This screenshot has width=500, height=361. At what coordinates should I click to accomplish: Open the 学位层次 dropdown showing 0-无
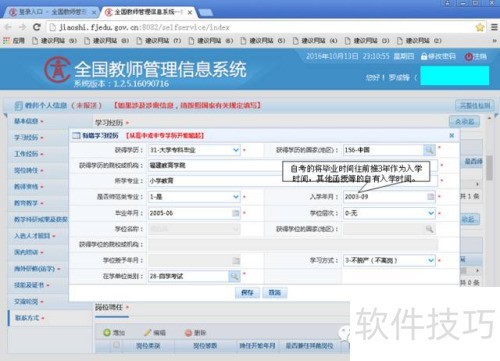click(390, 213)
